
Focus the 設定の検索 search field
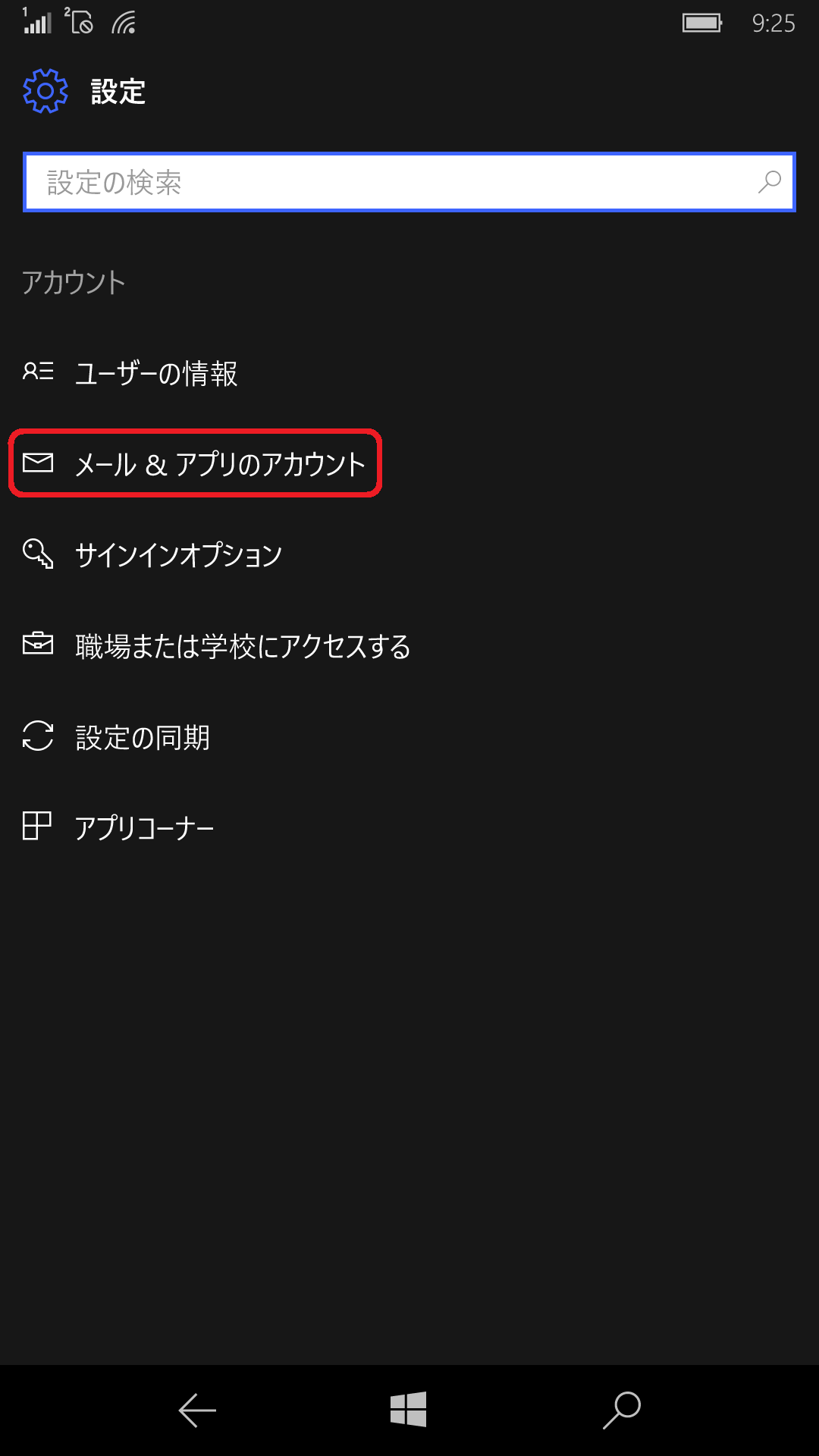tap(409, 182)
